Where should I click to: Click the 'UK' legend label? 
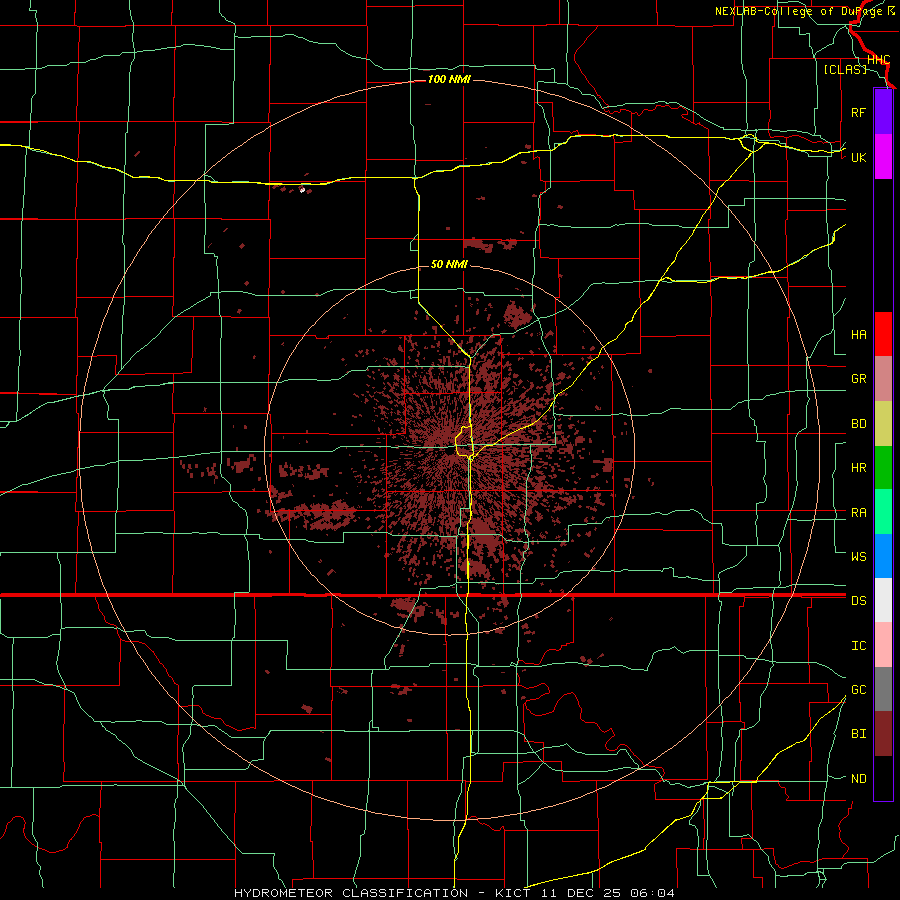pyautogui.click(x=858, y=157)
